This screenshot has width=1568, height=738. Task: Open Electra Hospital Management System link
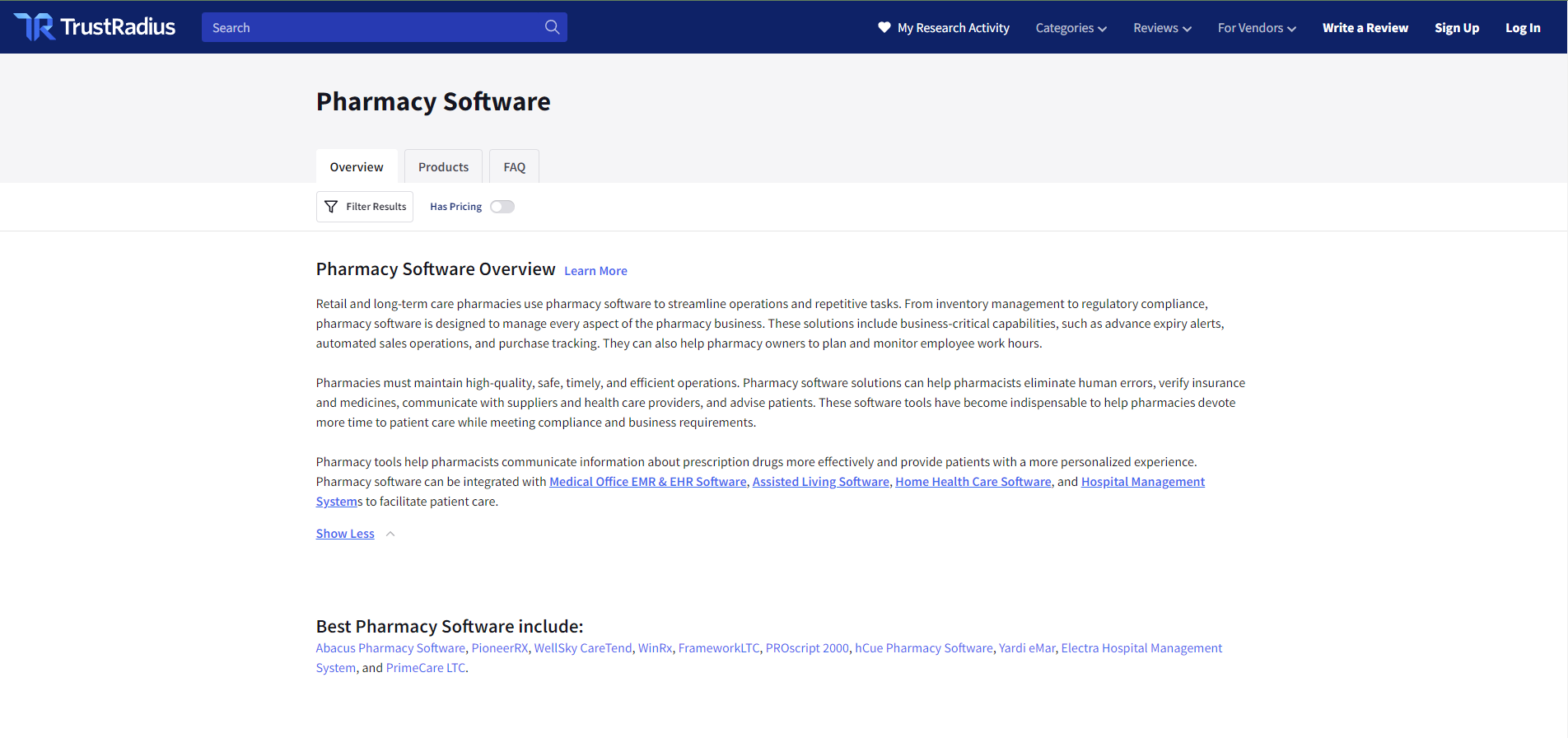pos(1141,648)
